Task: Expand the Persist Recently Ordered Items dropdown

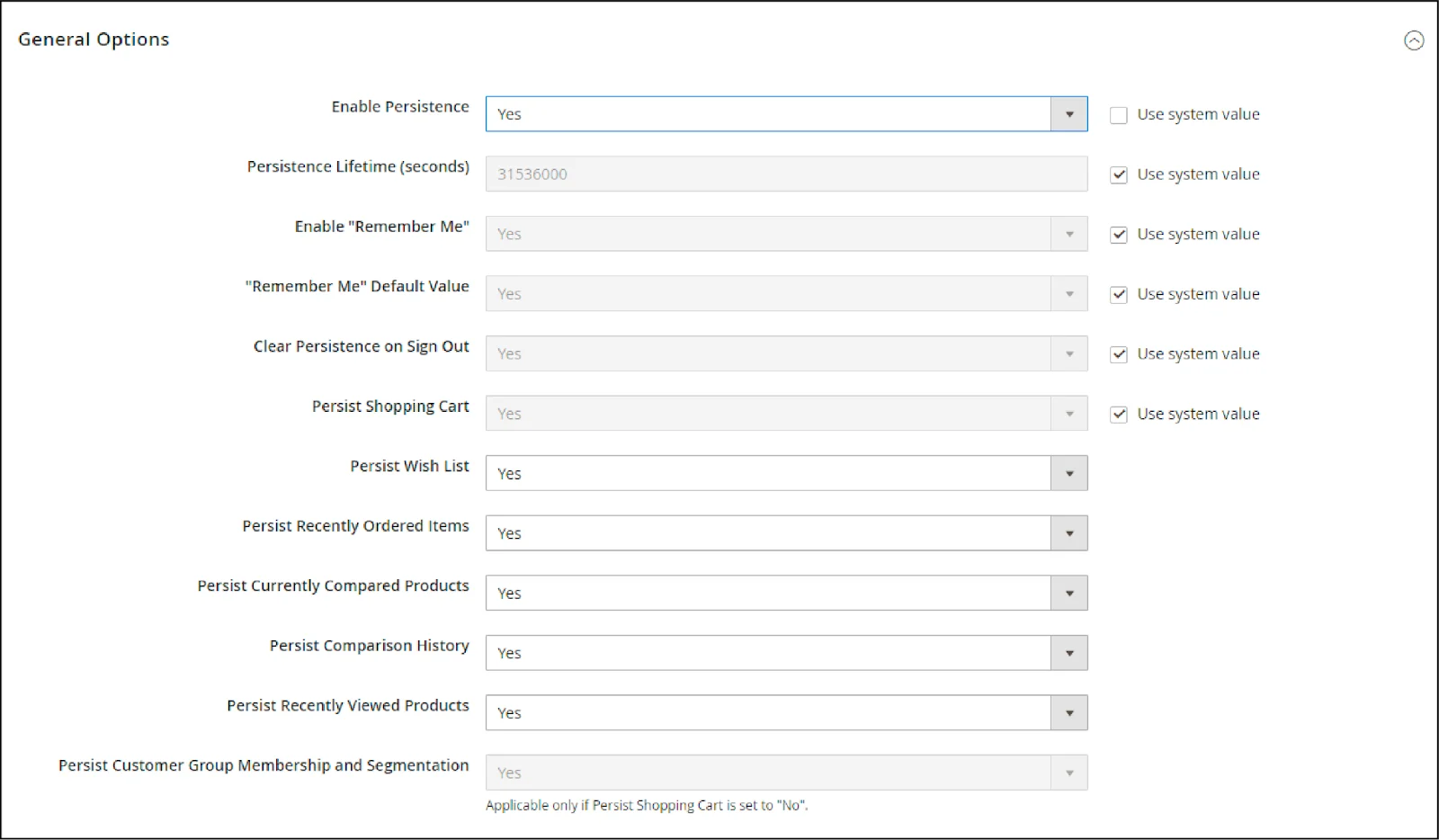Action: tap(786, 533)
